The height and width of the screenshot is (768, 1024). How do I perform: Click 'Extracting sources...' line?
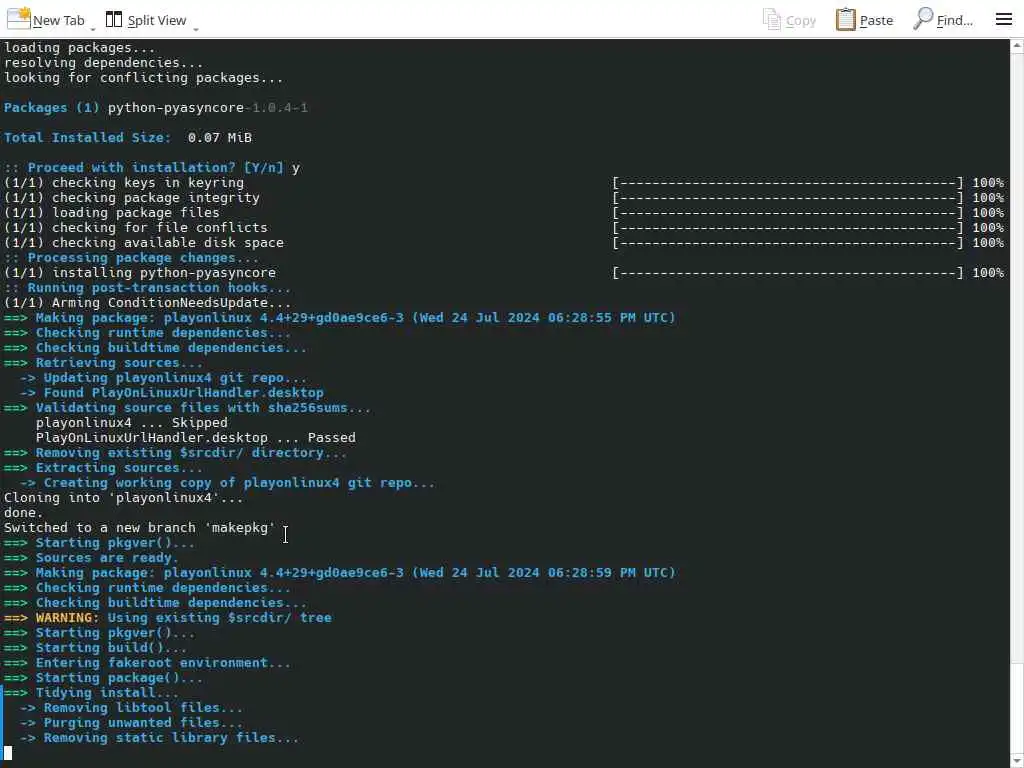(104, 468)
